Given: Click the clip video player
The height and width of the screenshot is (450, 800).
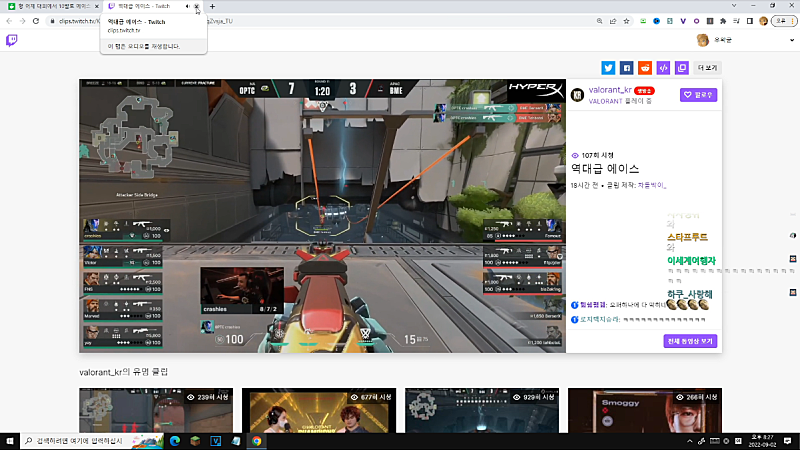Looking at the screenshot, I should (x=322, y=216).
